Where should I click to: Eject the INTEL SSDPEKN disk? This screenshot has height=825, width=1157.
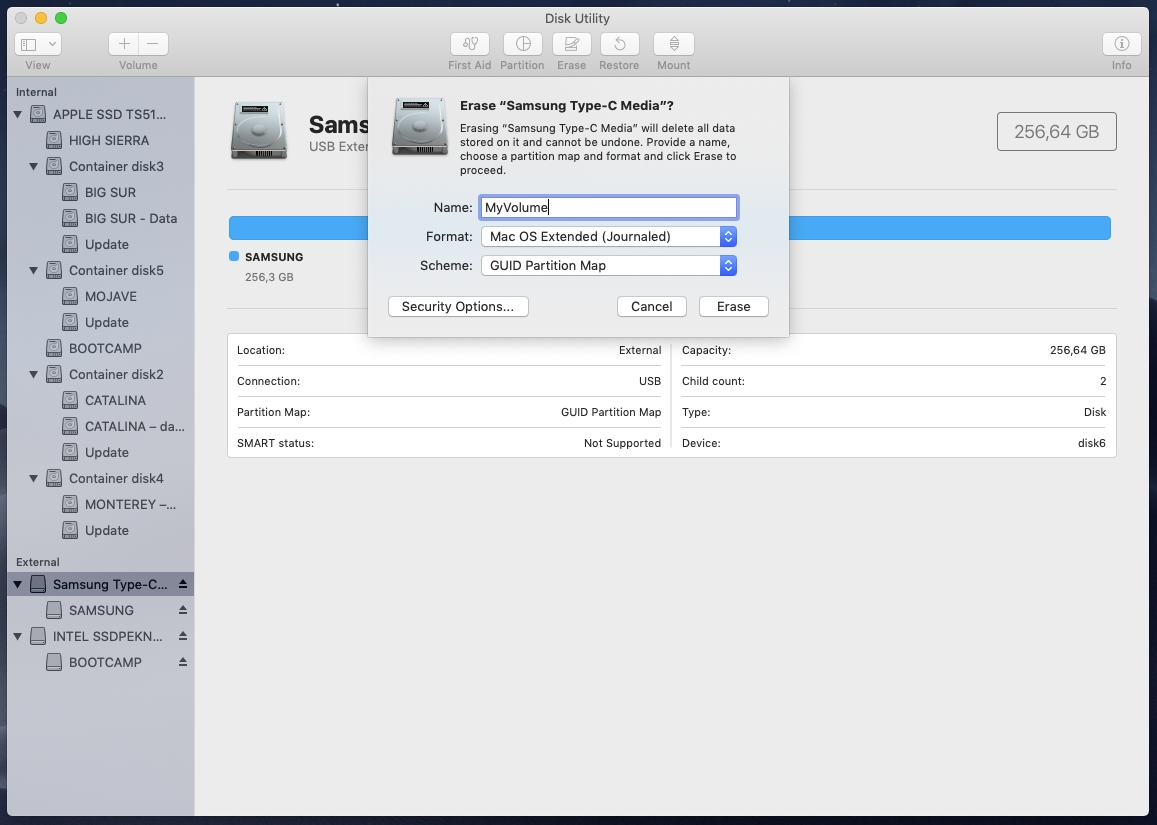pos(182,636)
